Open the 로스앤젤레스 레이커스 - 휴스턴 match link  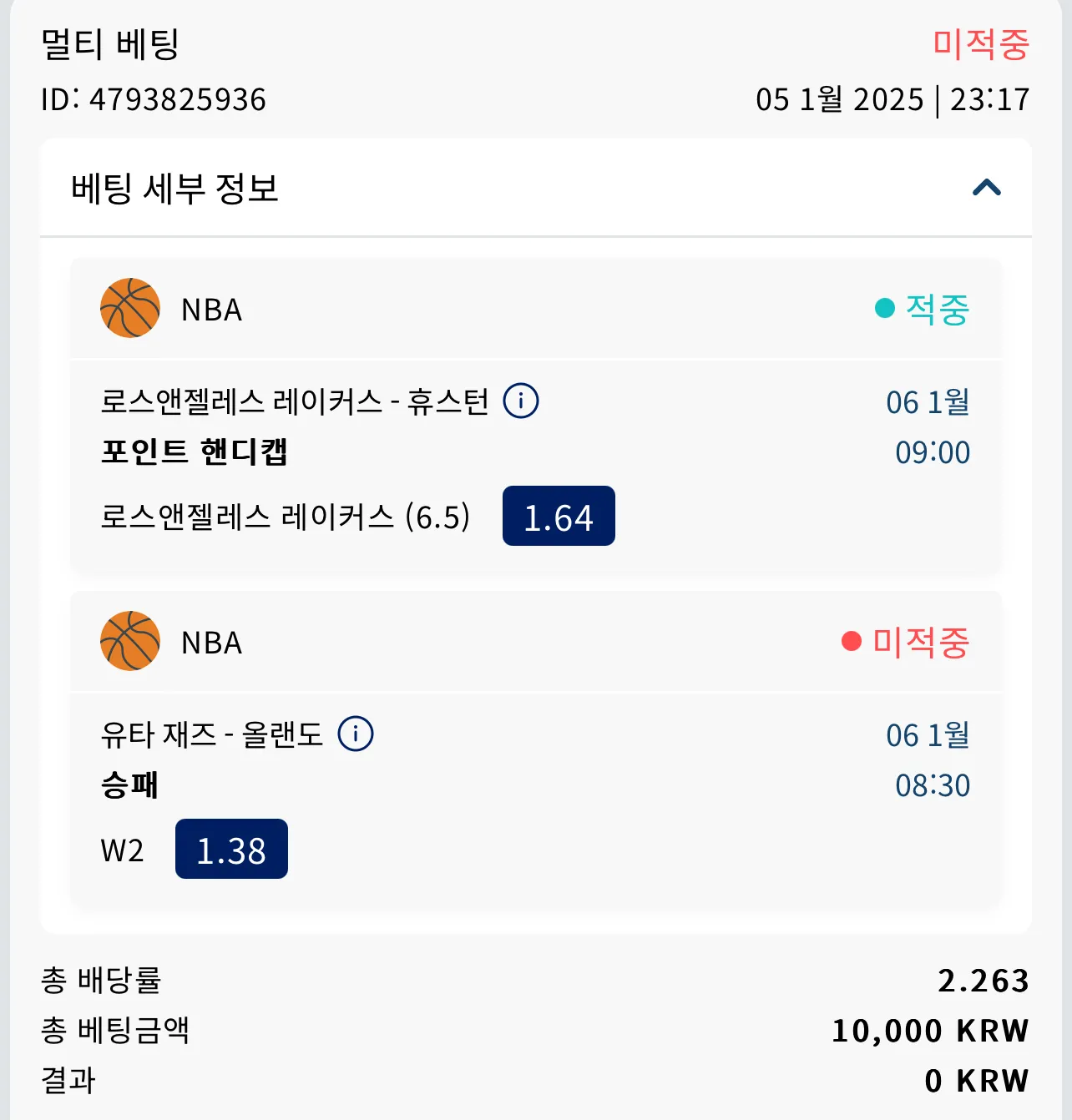tap(295, 401)
